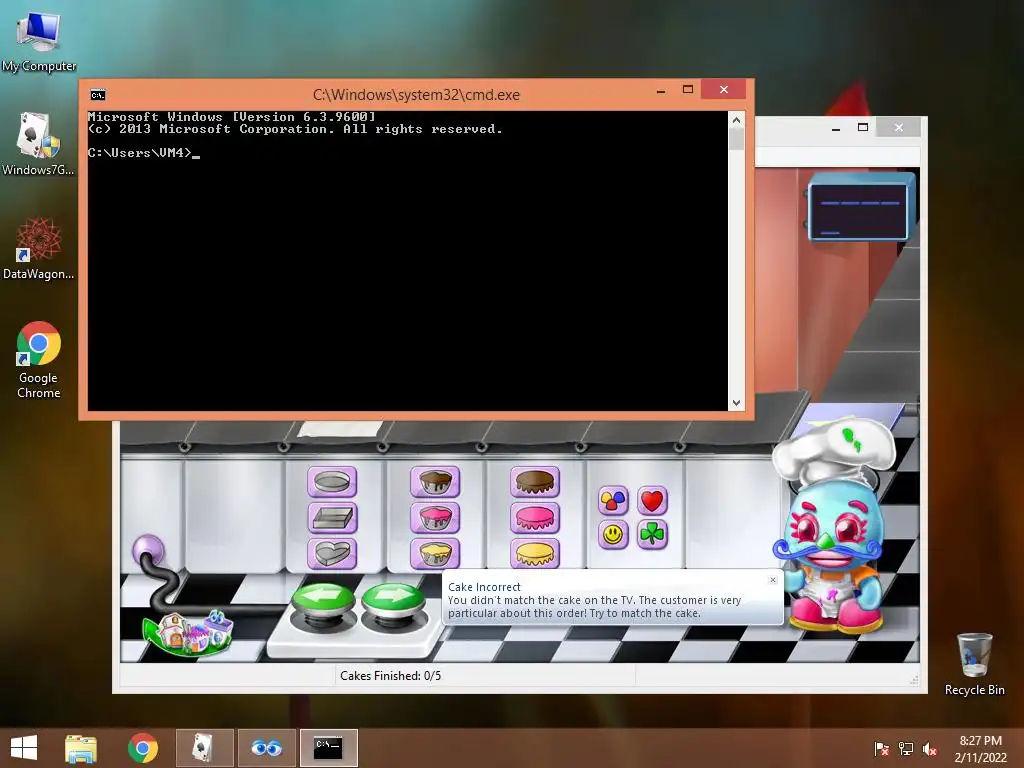Push the green left arrow conveyor button

point(323,601)
